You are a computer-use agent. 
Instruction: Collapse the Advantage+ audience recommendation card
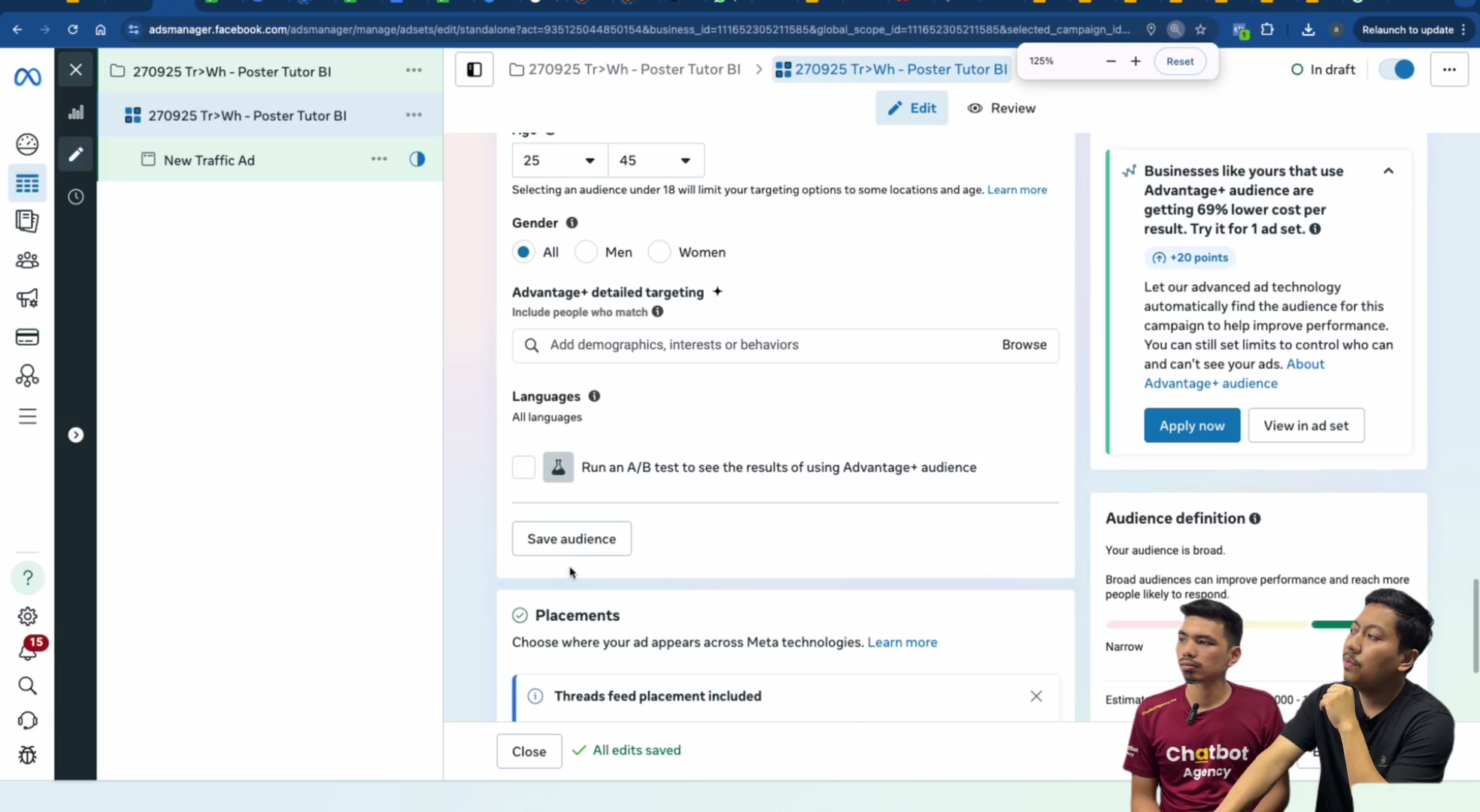coord(1388,171)
